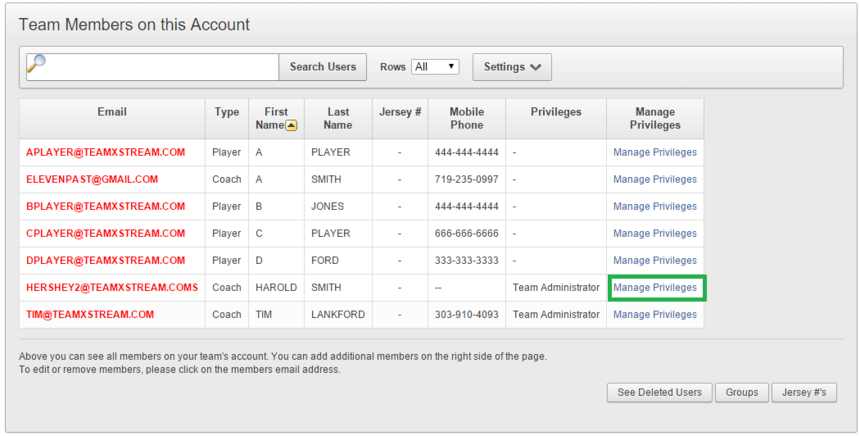Manage Privileges for APLAYER row
This screenshot has width=860, height=436.
coord(655,152)
